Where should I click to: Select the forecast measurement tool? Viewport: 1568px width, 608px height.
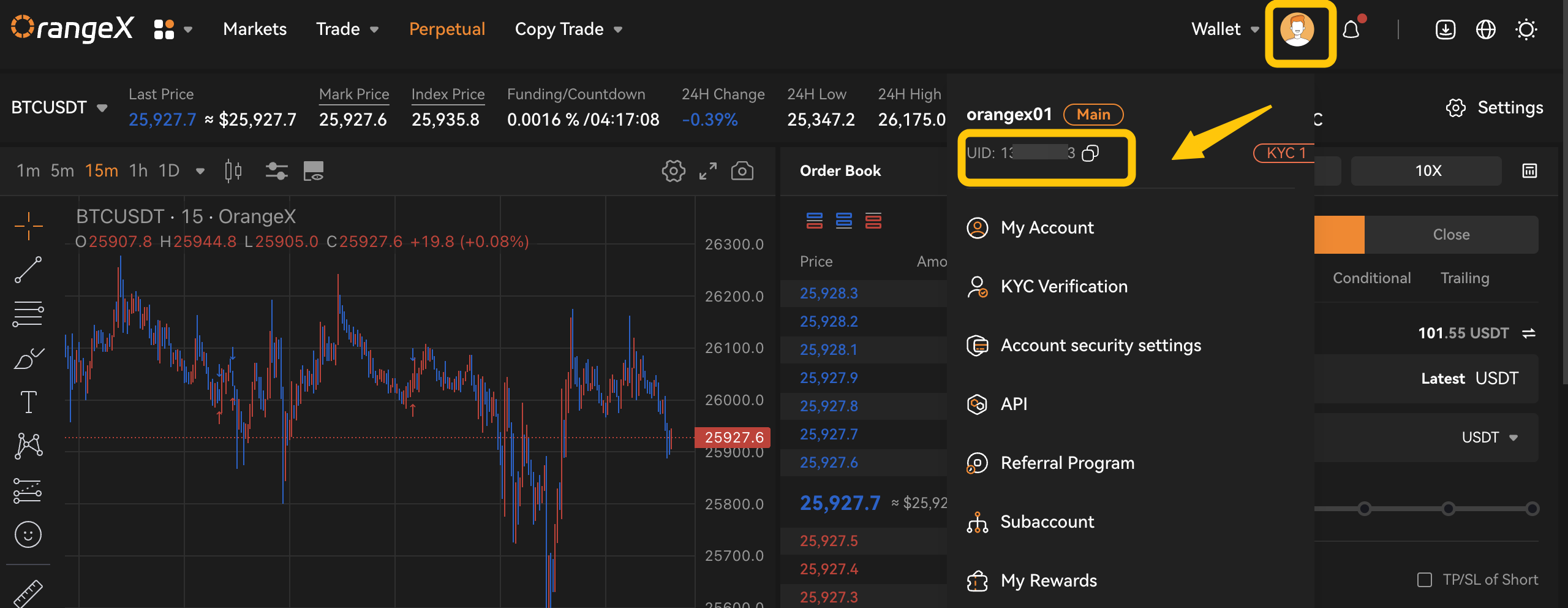[28, 491]
